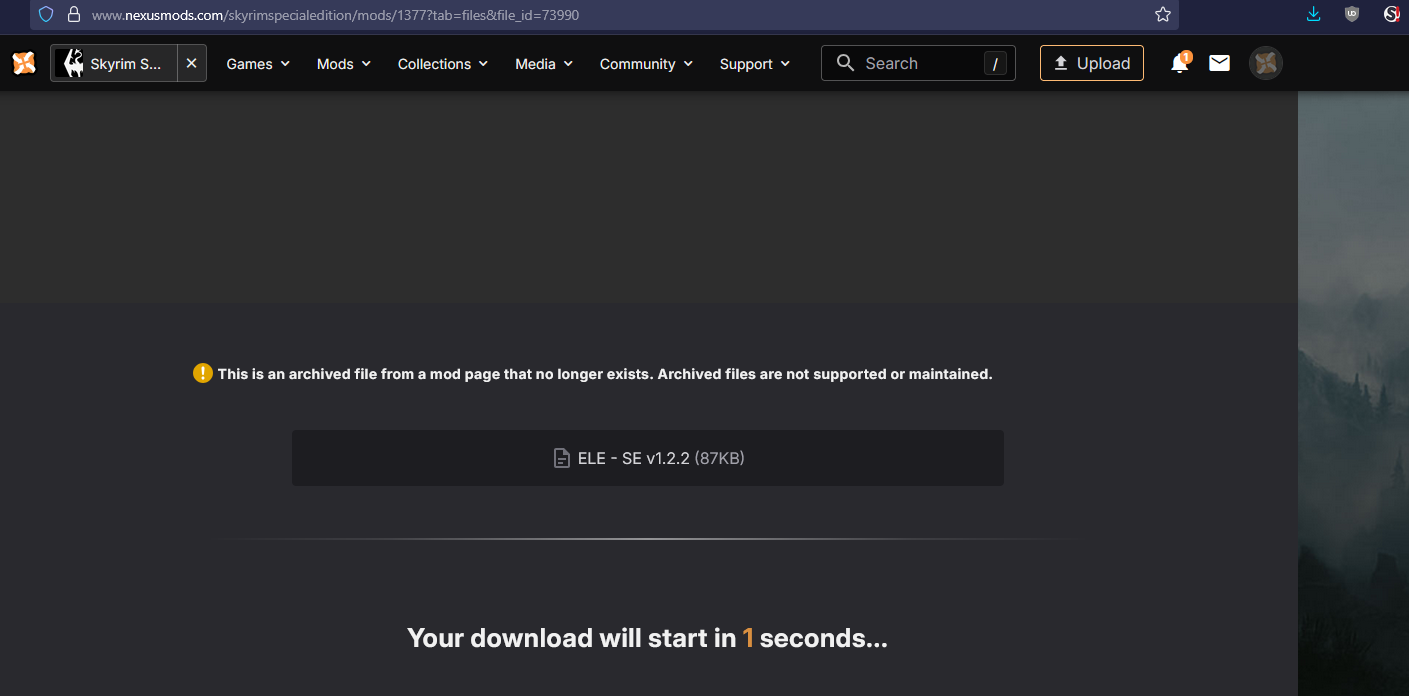Open the Media dropdown menu
The height and width of the screenshot is (696, 1409).
pyautogui.click(x=544, y=64)
